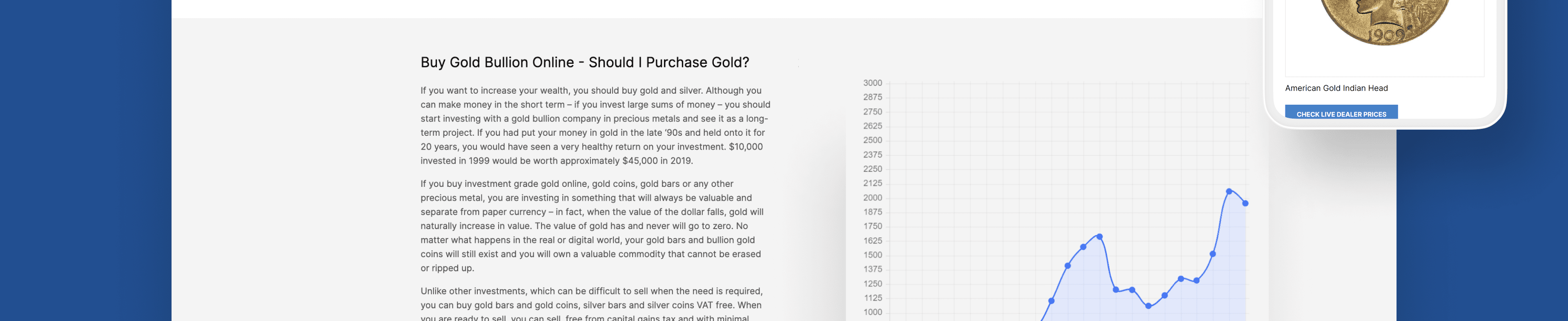
Task: Click the first point after the peak's drop
Action: [x=1116, y=290]
